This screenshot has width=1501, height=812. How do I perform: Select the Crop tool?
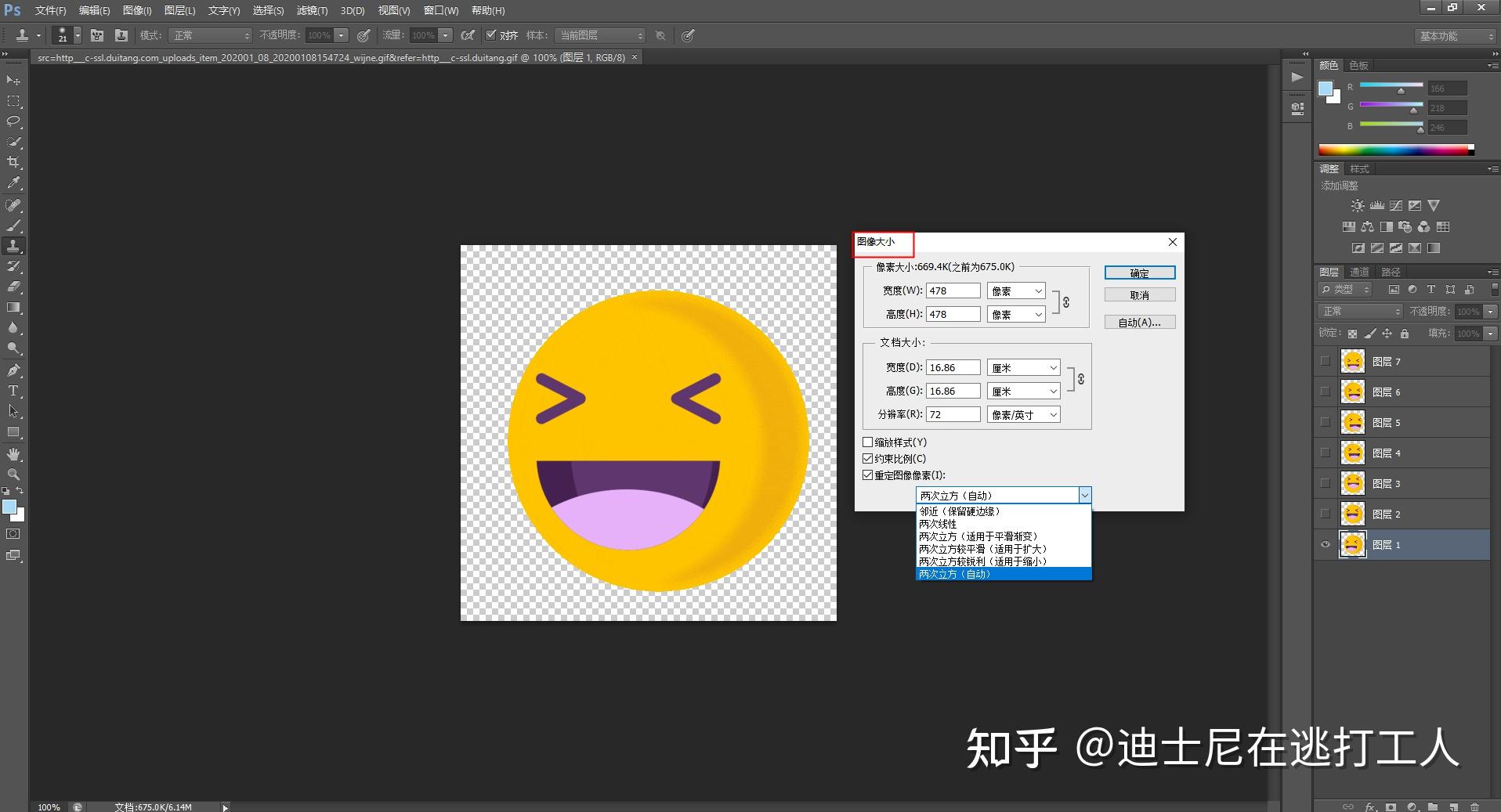coord(13,162)
